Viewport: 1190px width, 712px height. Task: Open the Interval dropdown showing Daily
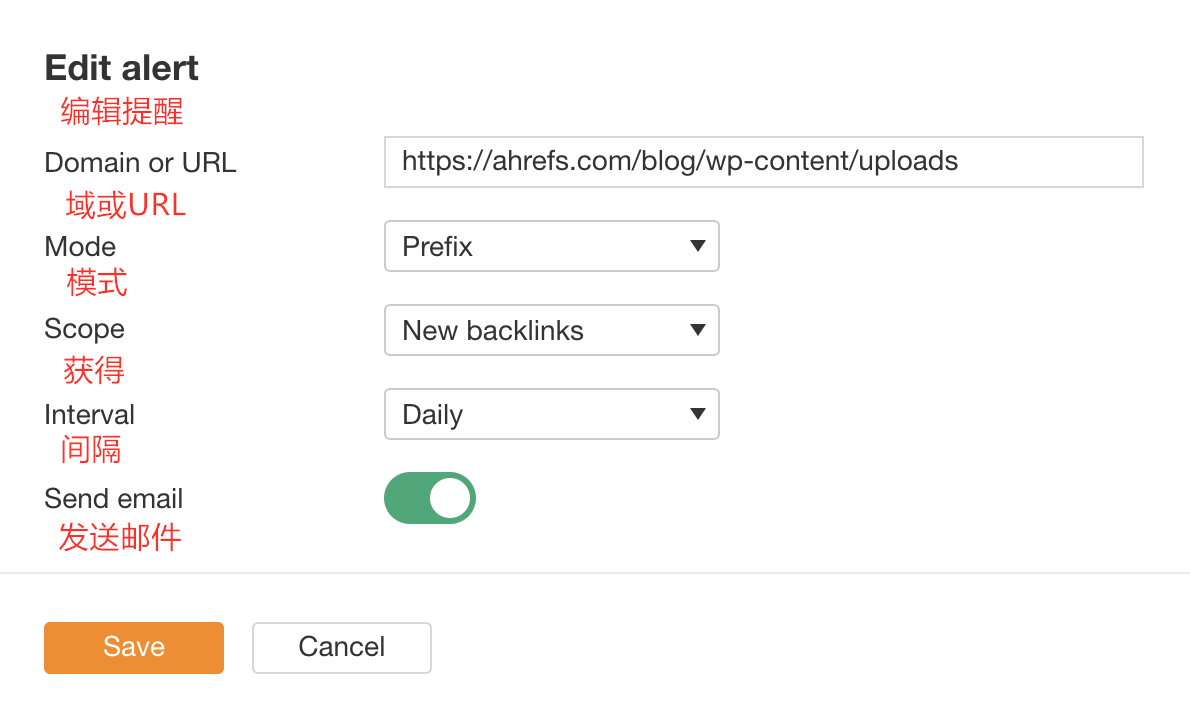pos(551,414)
